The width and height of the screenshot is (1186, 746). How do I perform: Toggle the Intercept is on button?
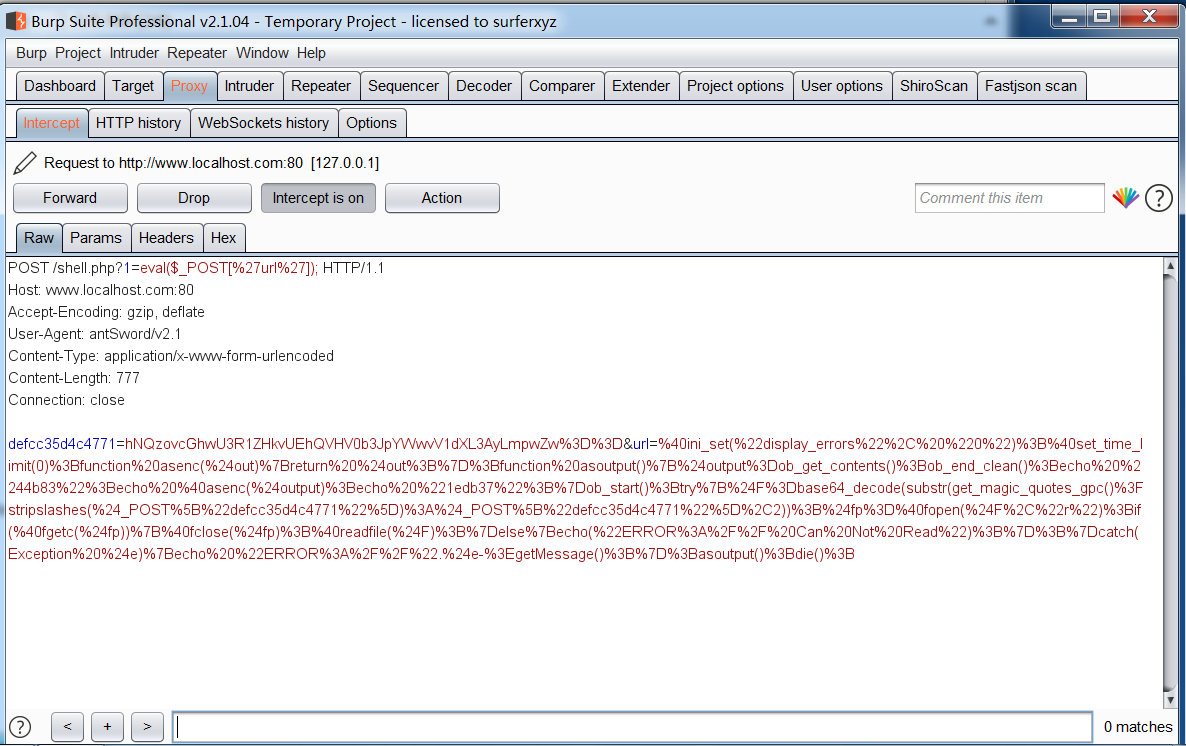(x=318, y=198)
